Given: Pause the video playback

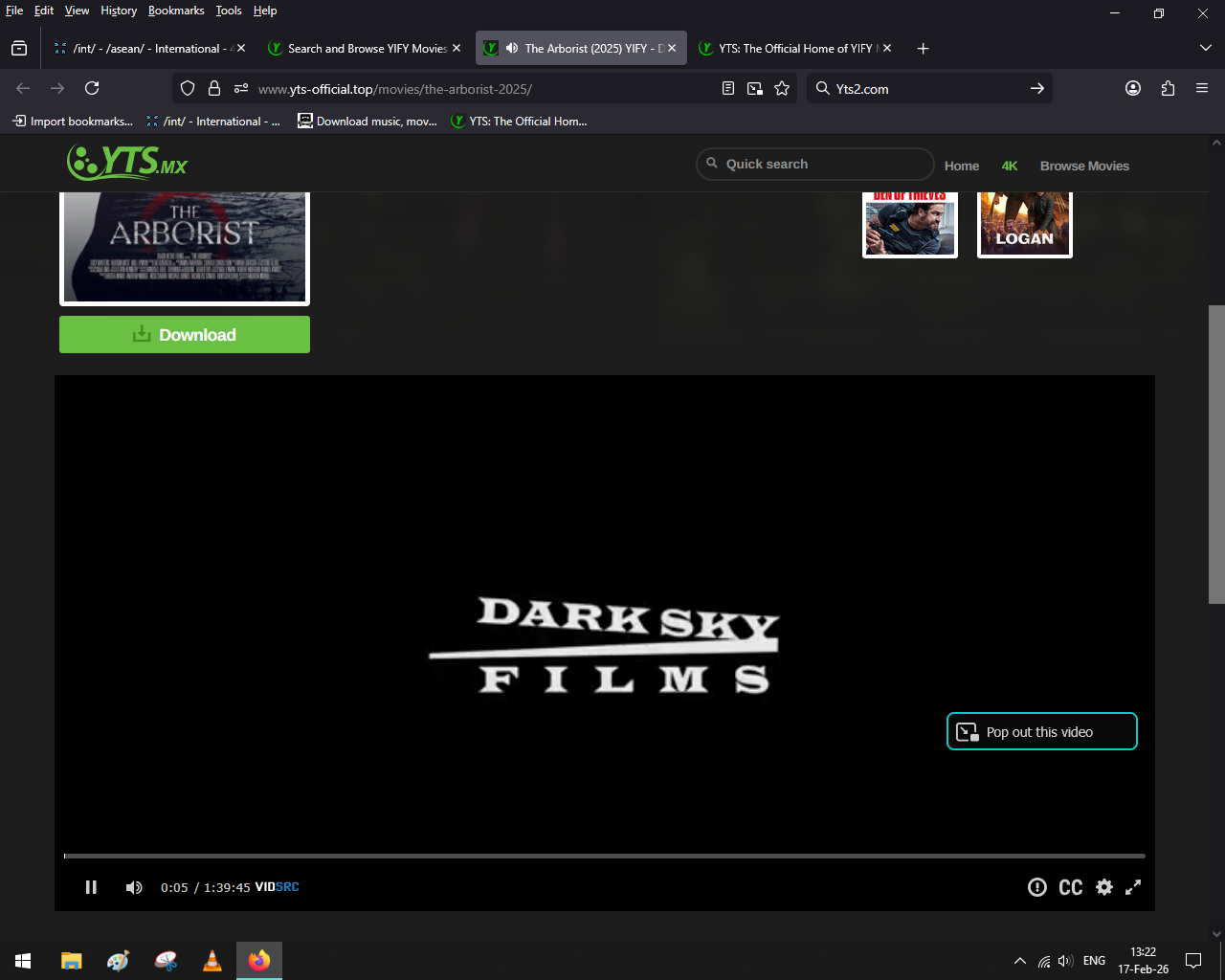Looking at the screenshot, I should 91,887.
